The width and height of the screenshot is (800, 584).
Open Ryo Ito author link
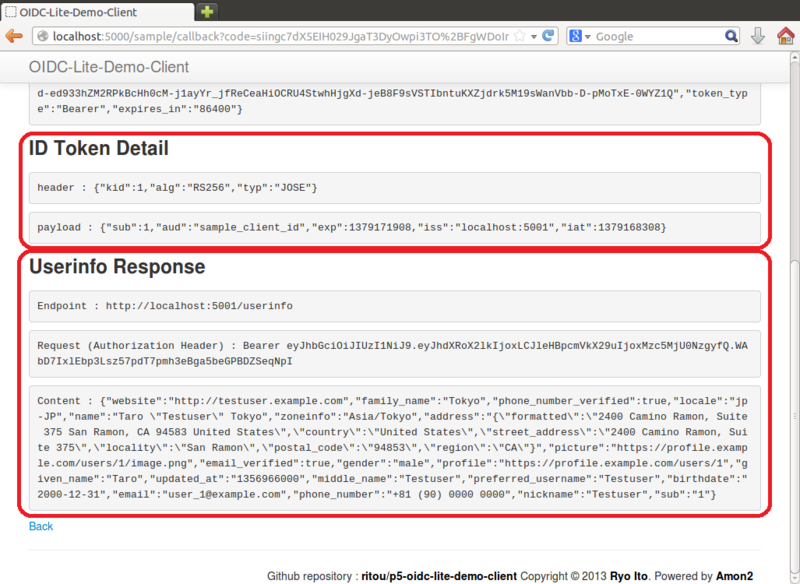tap(628, 576)
